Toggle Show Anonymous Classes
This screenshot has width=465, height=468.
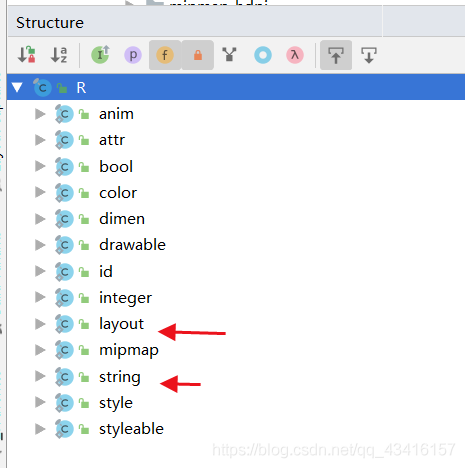[230, 55]
